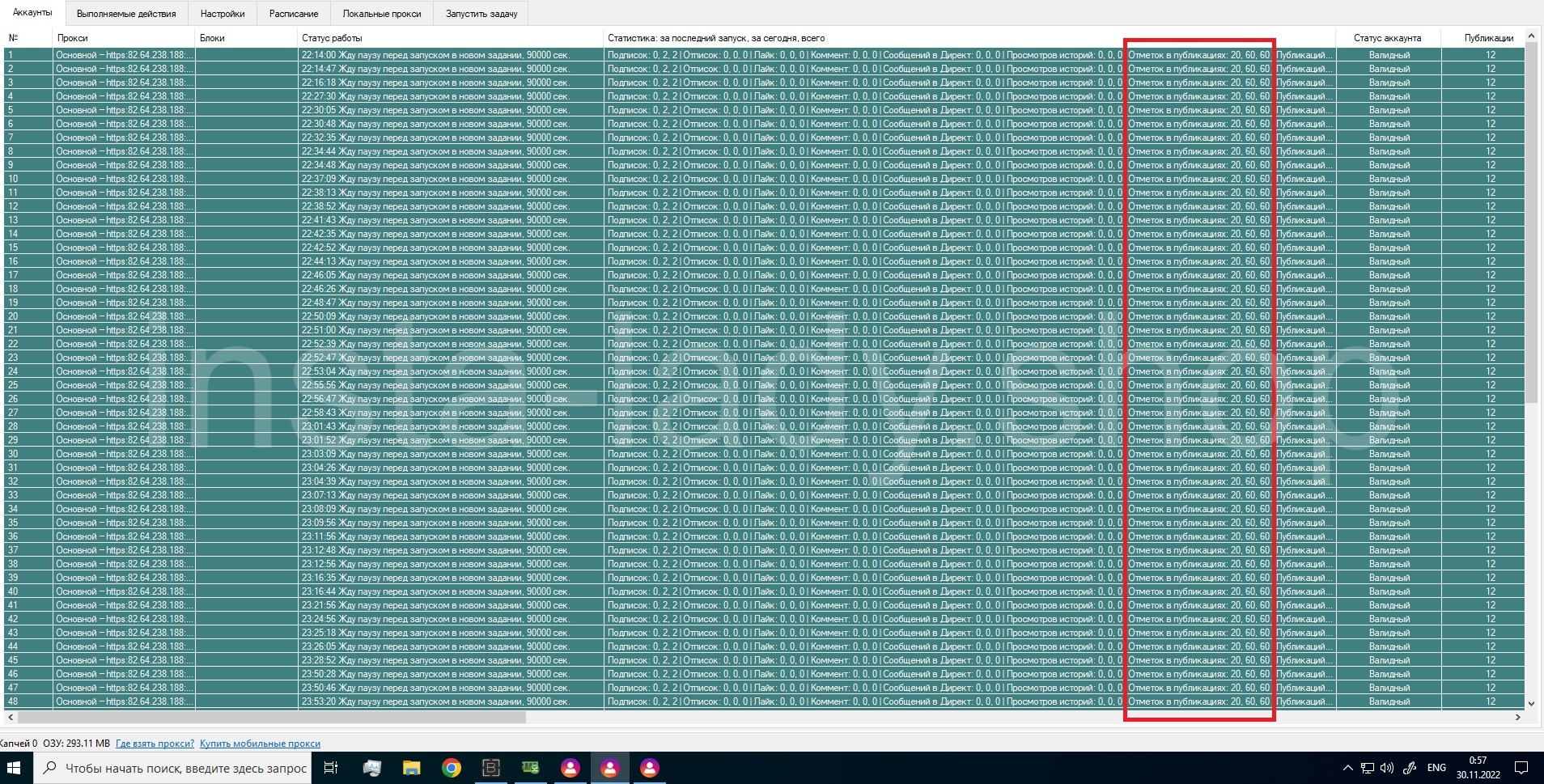Select account row number 1

pos(764,55)
